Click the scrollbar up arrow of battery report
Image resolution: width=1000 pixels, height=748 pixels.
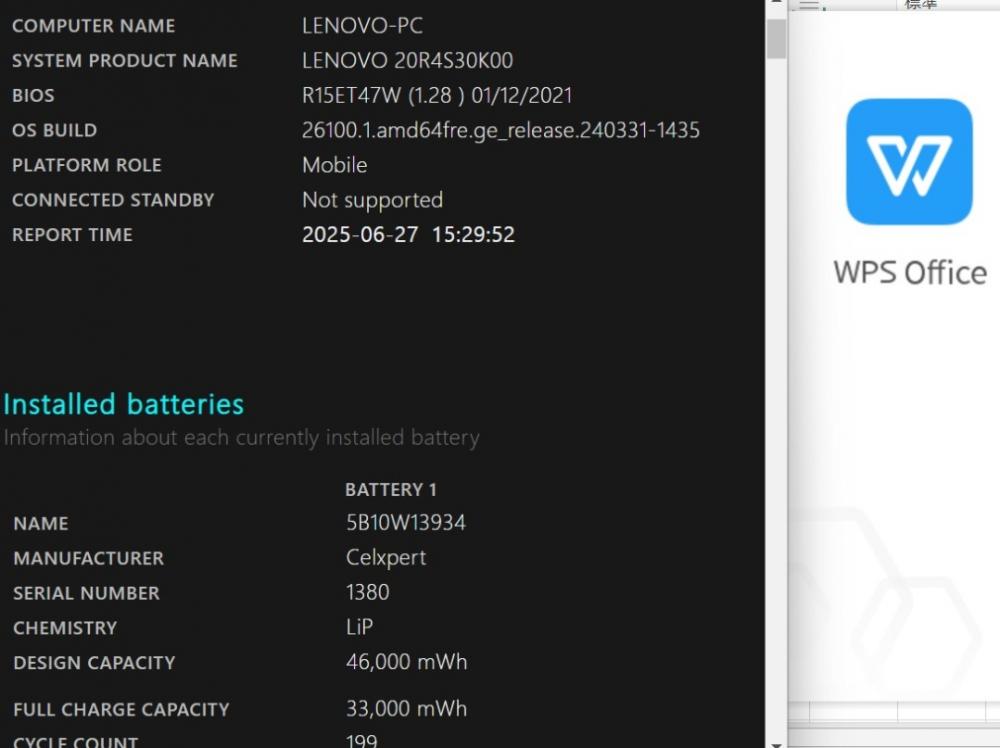(x=776, y=3)
